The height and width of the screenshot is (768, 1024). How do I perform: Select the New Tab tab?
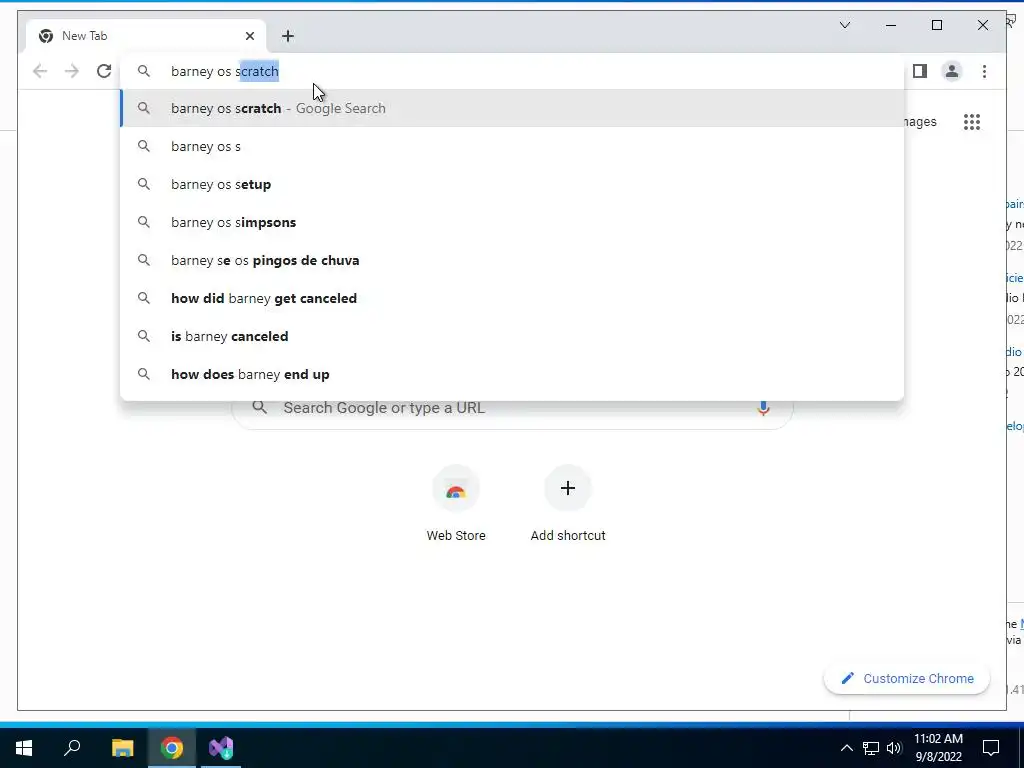[146, 36]
